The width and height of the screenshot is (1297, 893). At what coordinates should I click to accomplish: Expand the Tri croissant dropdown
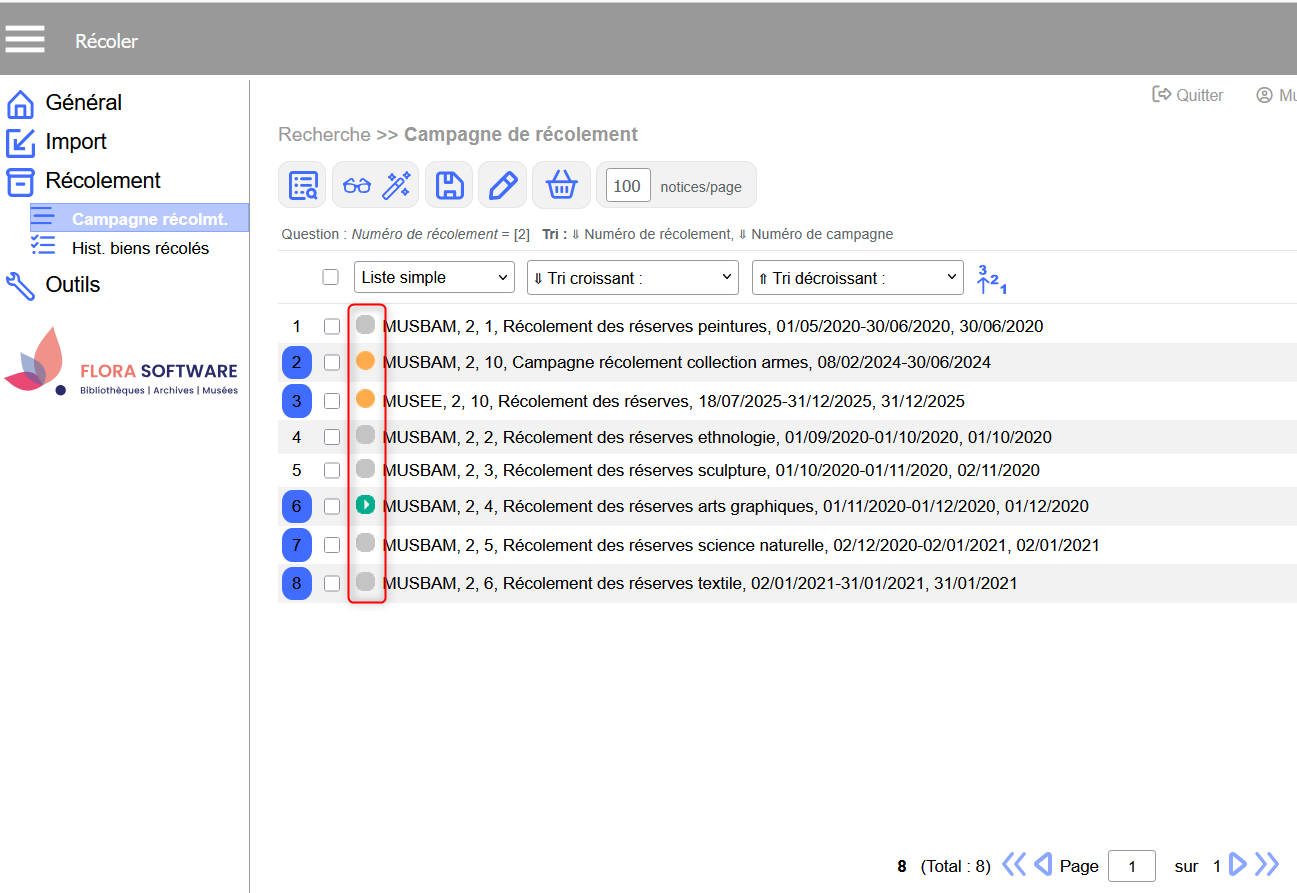click(x=632, y=278)
